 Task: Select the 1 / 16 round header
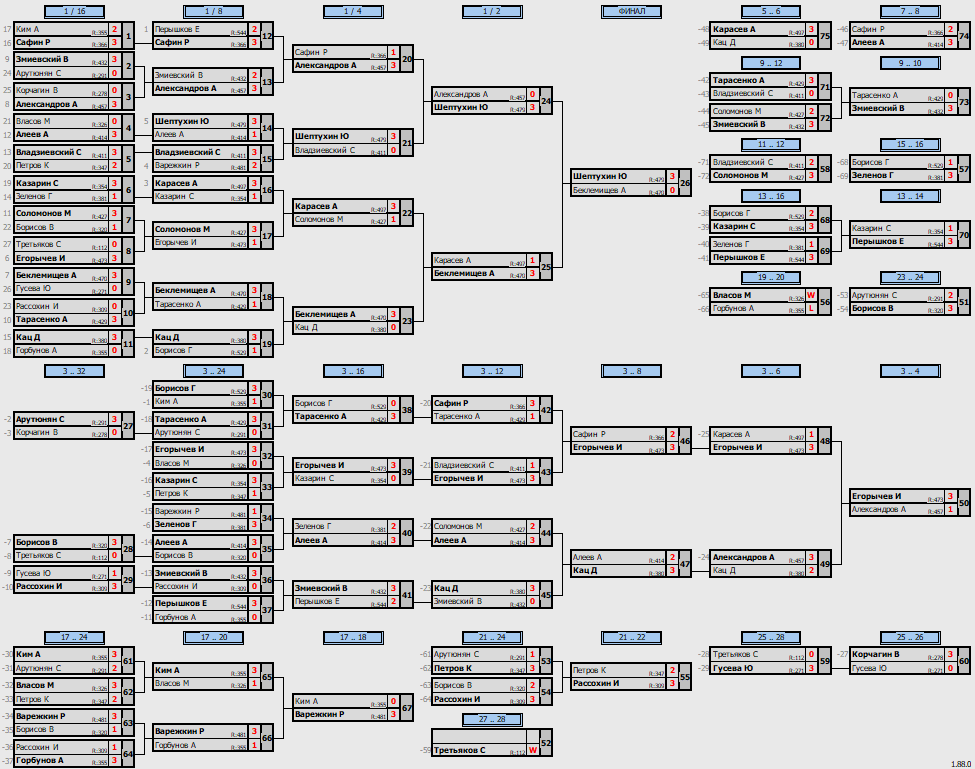pos(75,11)
